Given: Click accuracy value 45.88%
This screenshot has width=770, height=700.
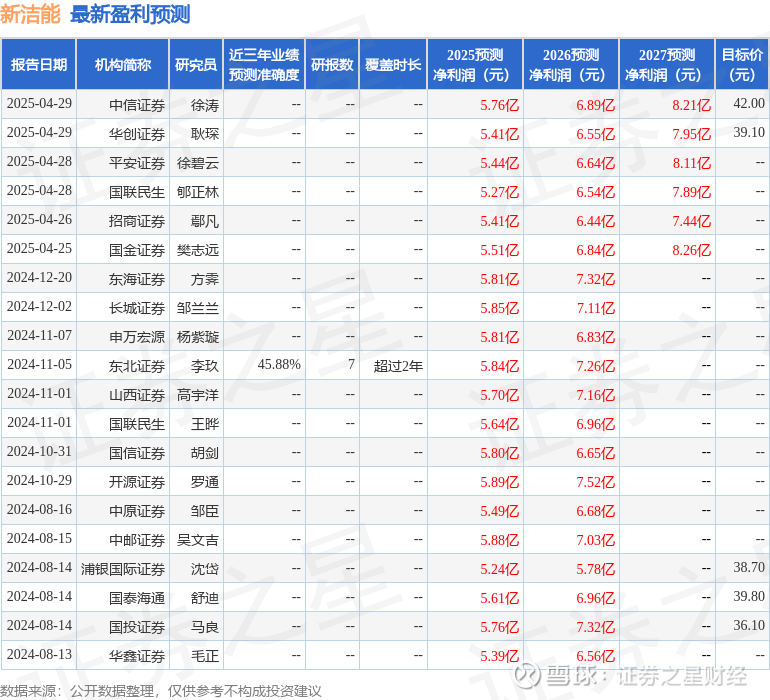Looking at the screenshot, I should click(x=279, y=364).
